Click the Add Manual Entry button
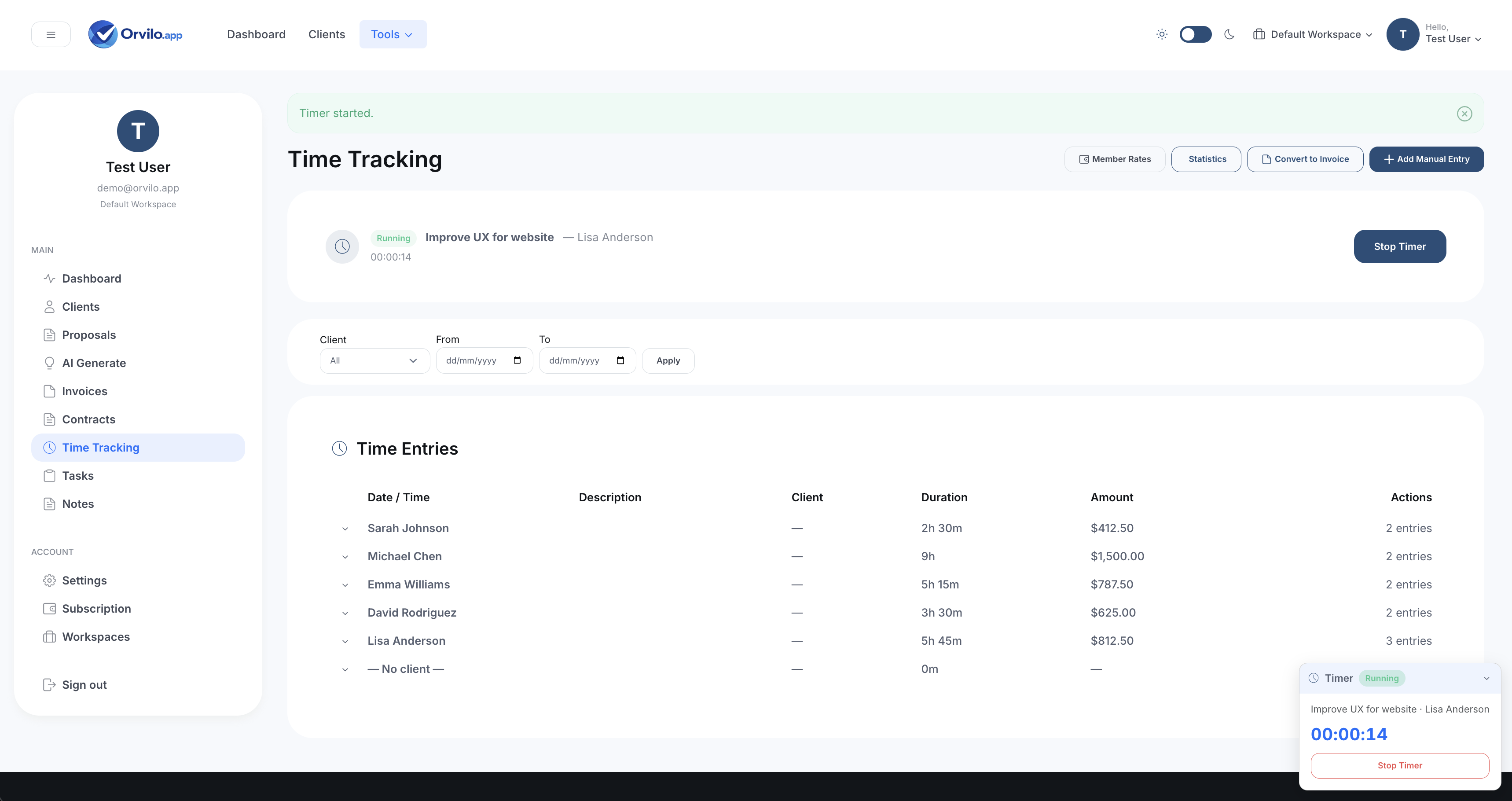 1426,158
